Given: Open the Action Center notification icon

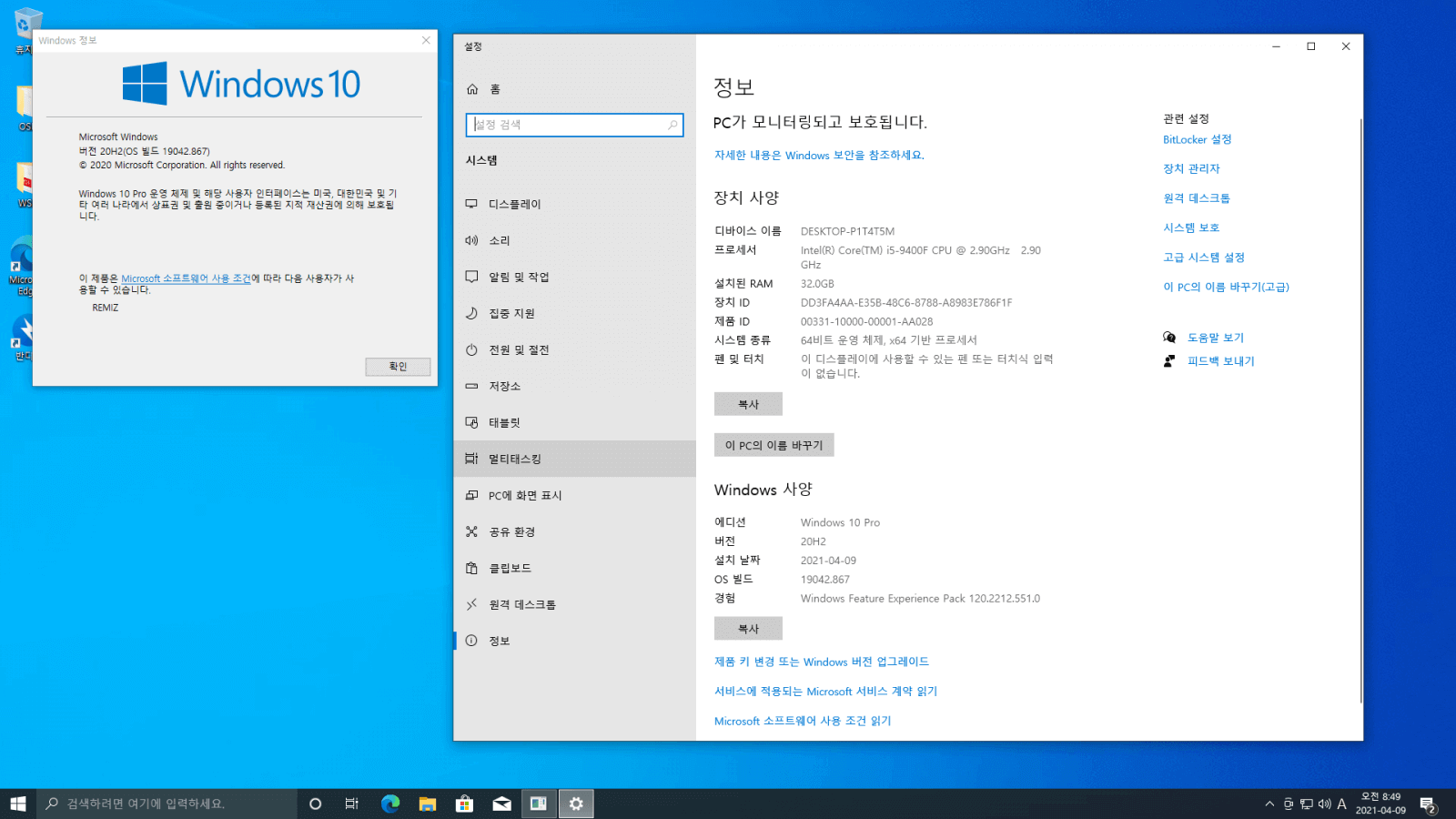Looking at the screenshot, I should [1428, 804].
